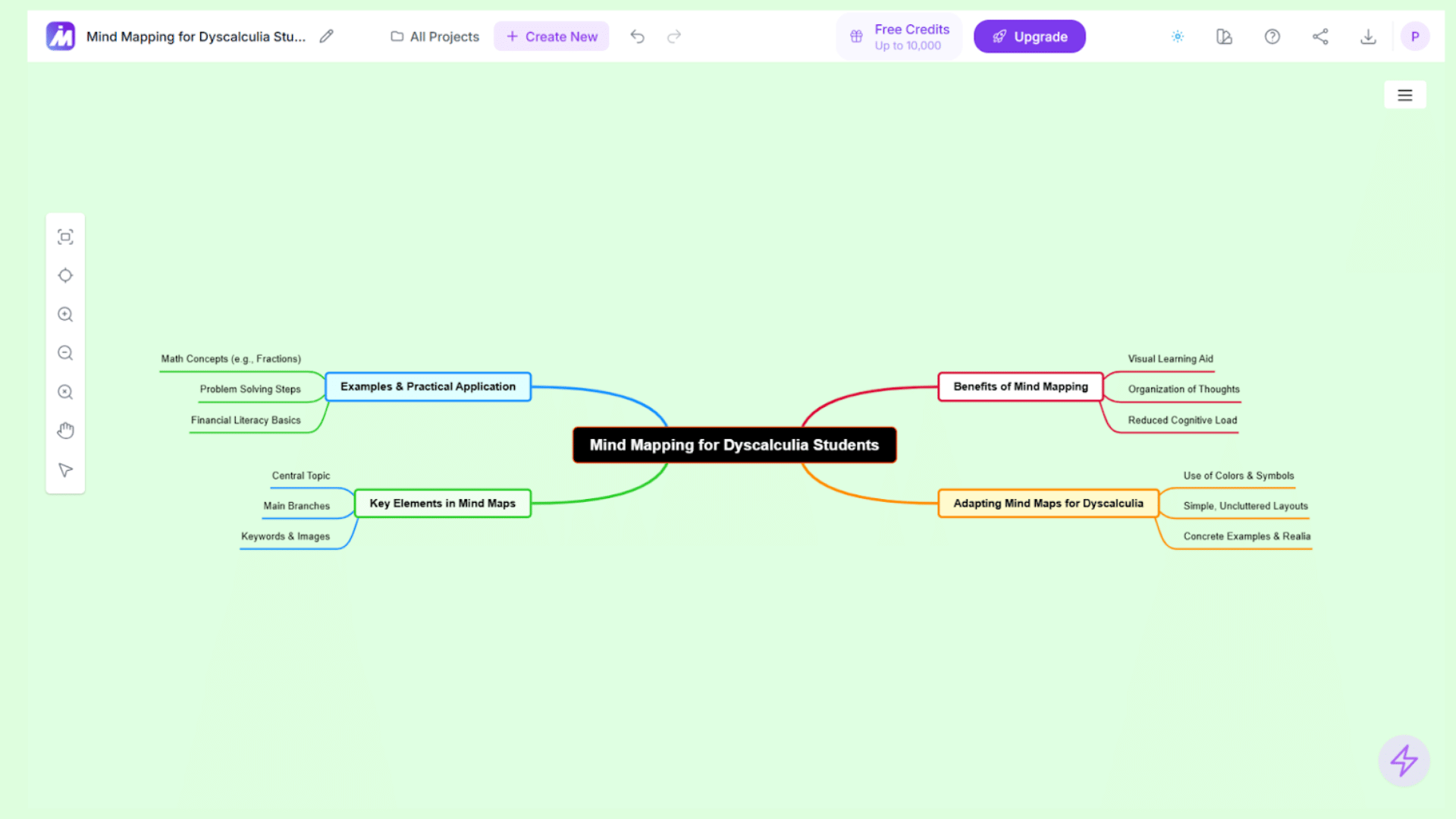
Task: Click the Keywords & Images subtopic
Action: point(285,536)
